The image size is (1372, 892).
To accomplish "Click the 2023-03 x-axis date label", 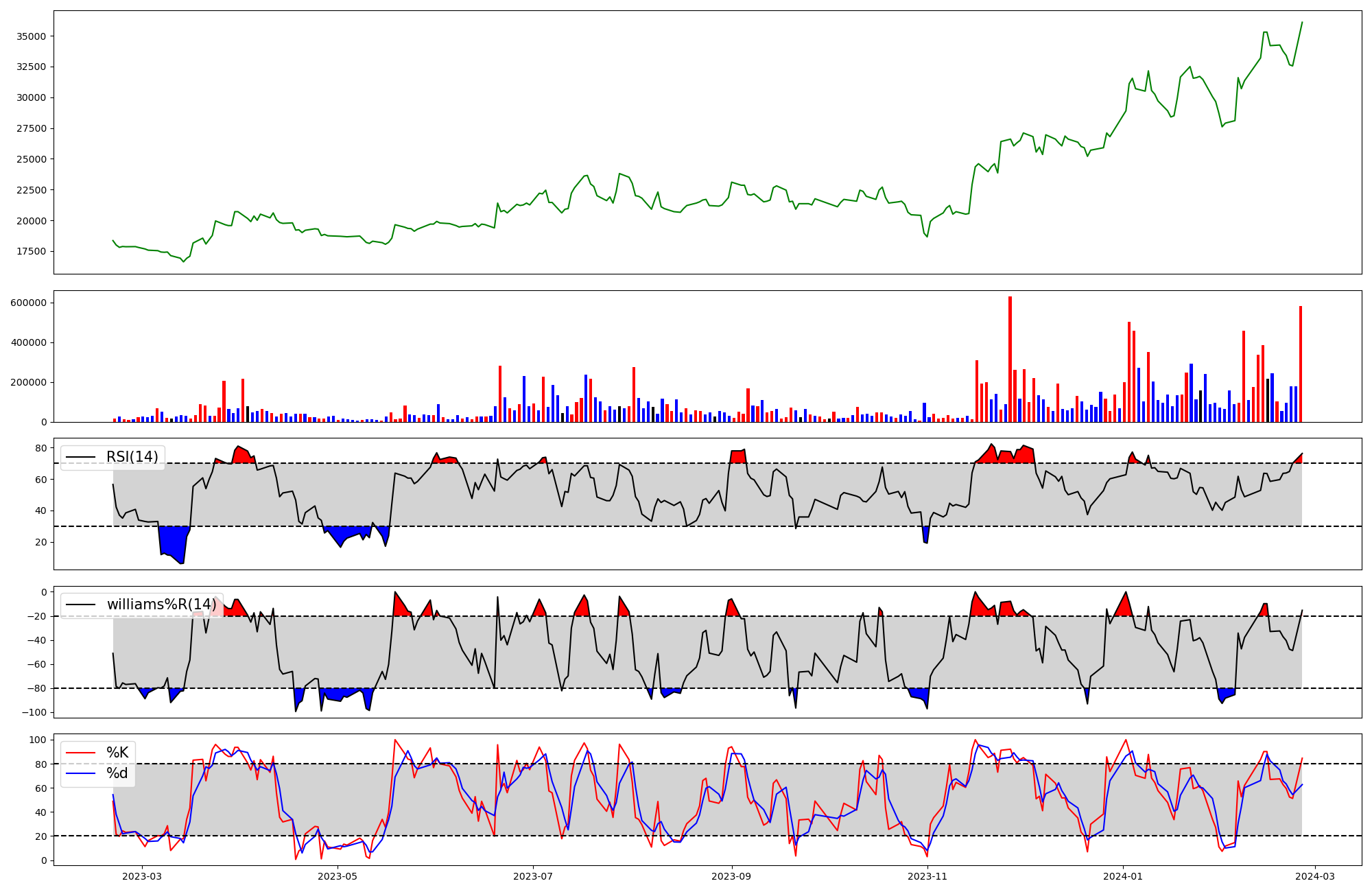I will tap(142, 876).
